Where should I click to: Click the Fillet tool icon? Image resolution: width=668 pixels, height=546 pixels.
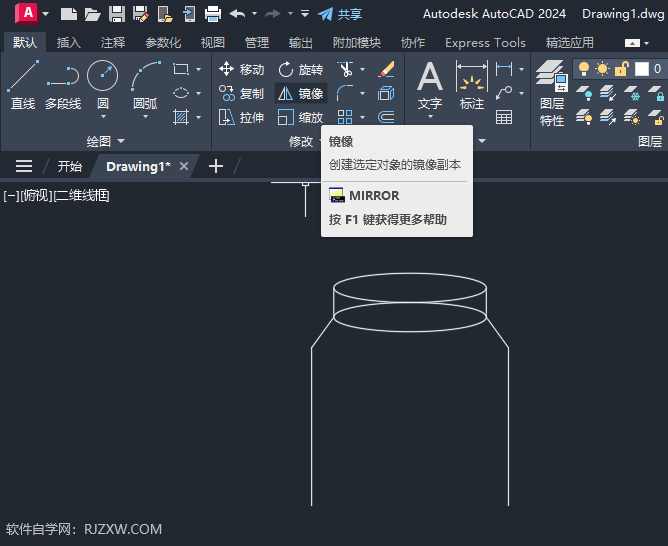point(345,93)
